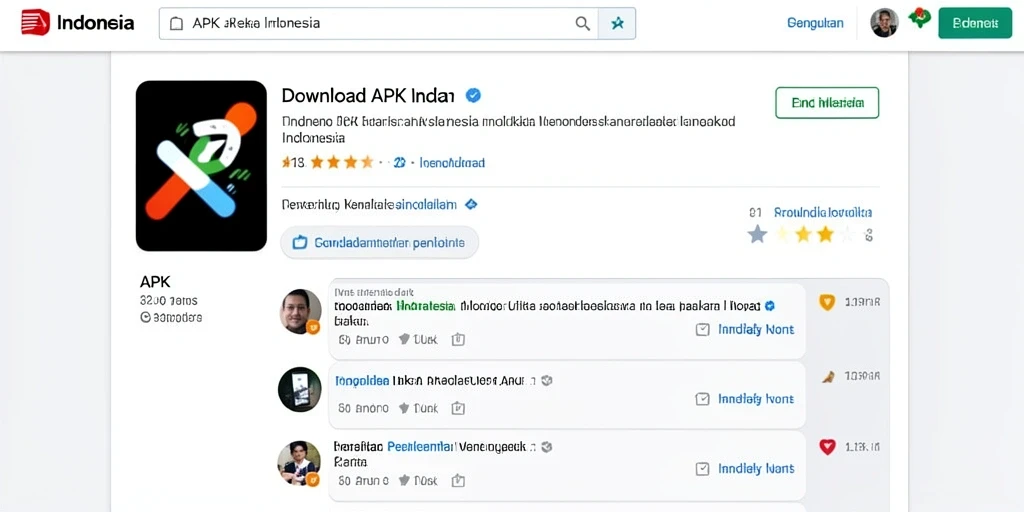This screenshot has width=1024, height=512.
Task: Focus the APK Reka Indonesia search field
Action: click(x=379, y=24)
